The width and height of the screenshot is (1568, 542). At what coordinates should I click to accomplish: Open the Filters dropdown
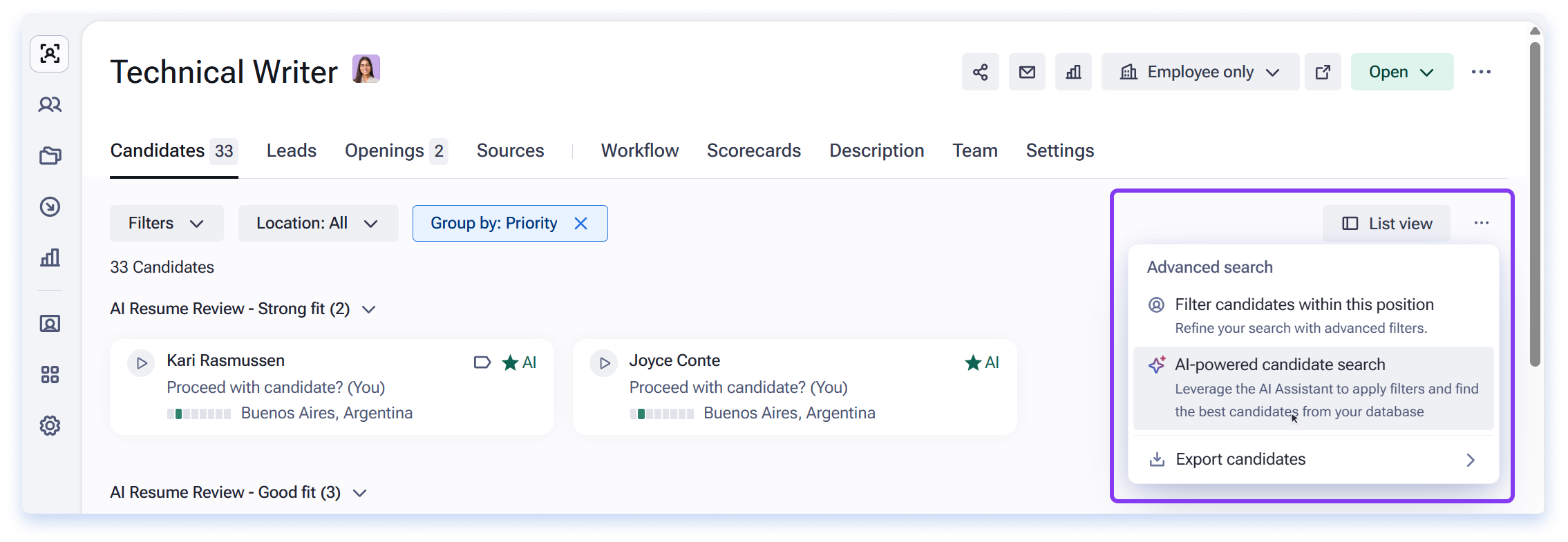167,224
